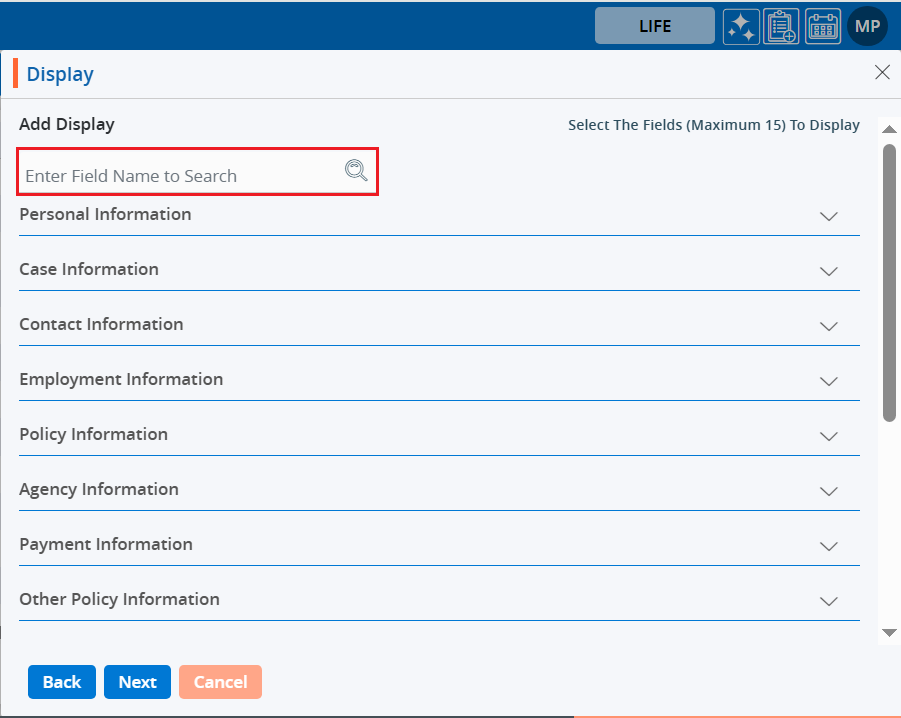Open the calendar icon in header

[823, 27]
